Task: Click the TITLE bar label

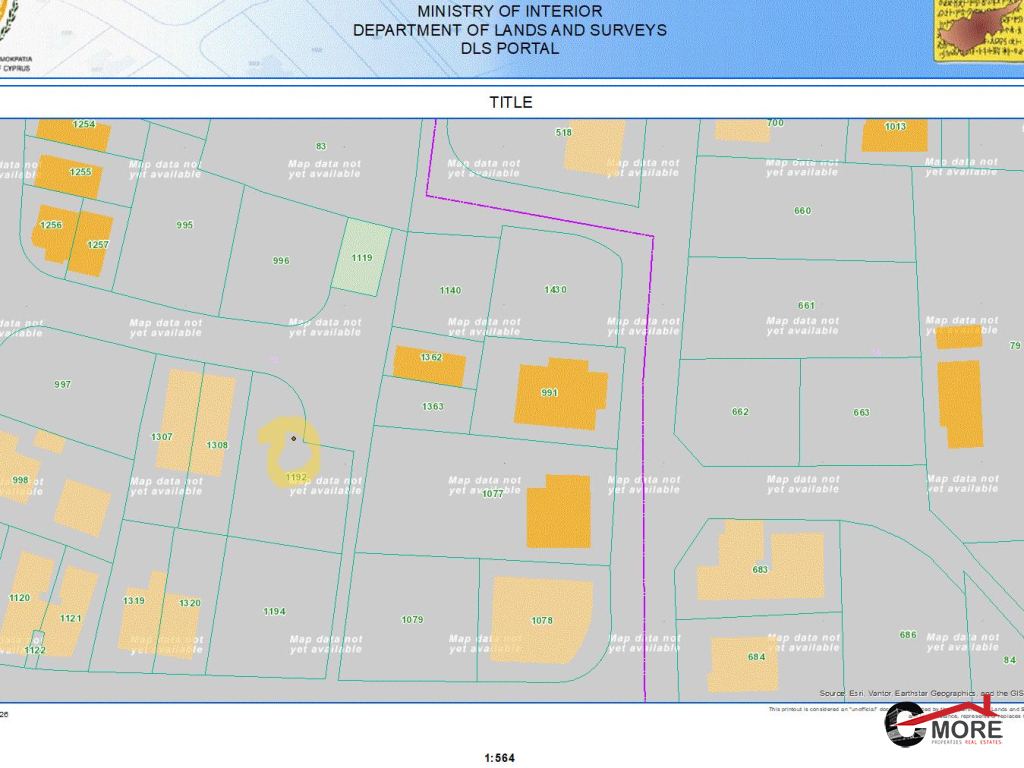Action: 511,102
